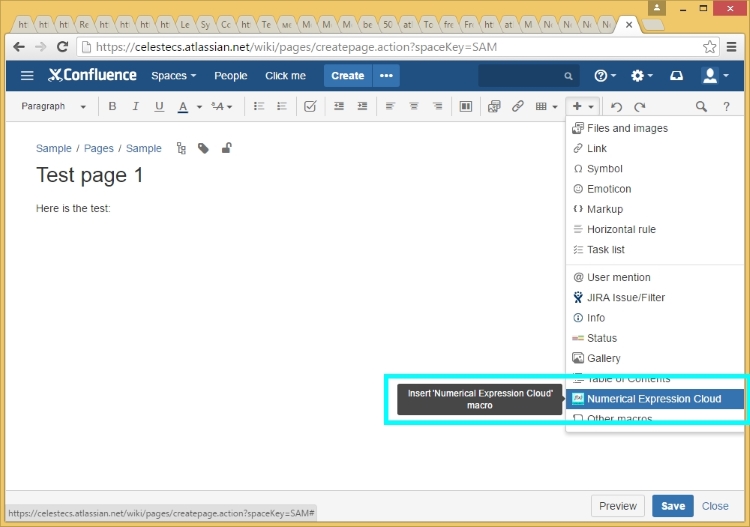The width and height of the screenshot is (750, 527).
Task: Open the help menu in header
Action: 605,76
